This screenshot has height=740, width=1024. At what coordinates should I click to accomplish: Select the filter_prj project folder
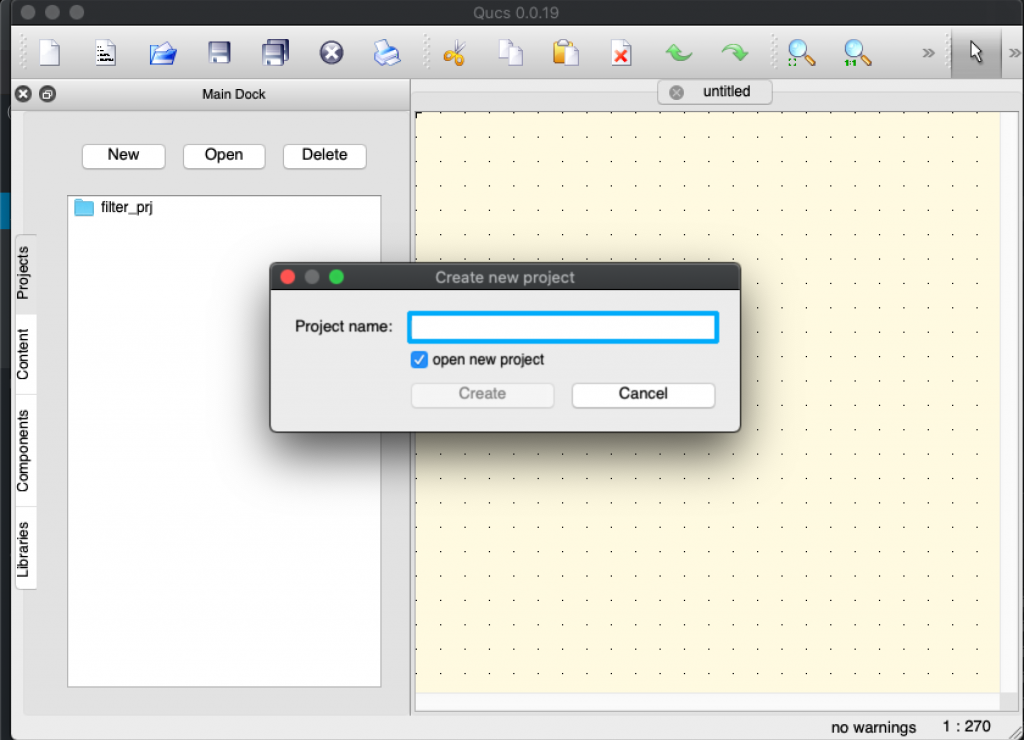(x=114, y=207)
